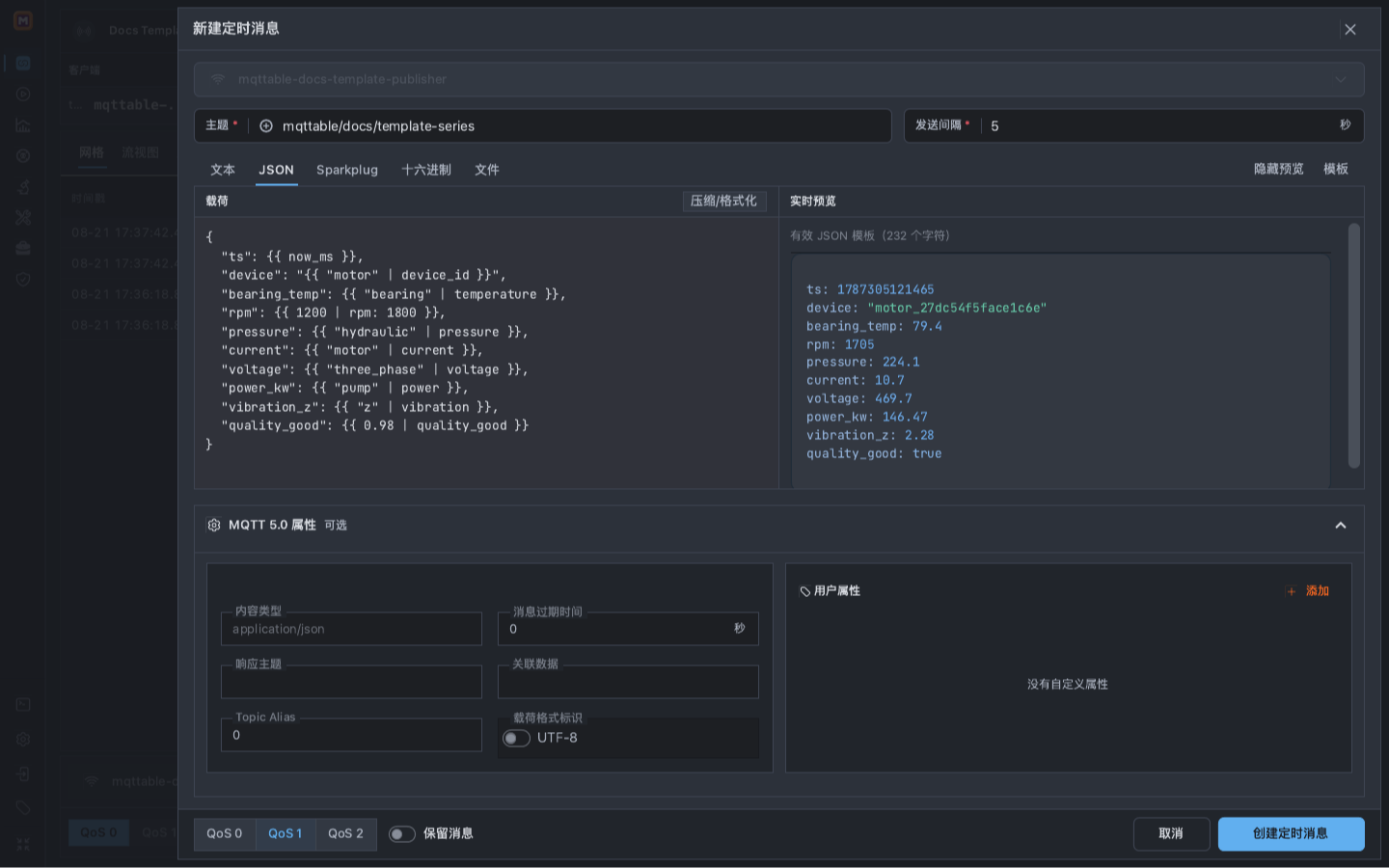Click the MQTTable app logo
1389x868 pixels.
tap(23, 21)
